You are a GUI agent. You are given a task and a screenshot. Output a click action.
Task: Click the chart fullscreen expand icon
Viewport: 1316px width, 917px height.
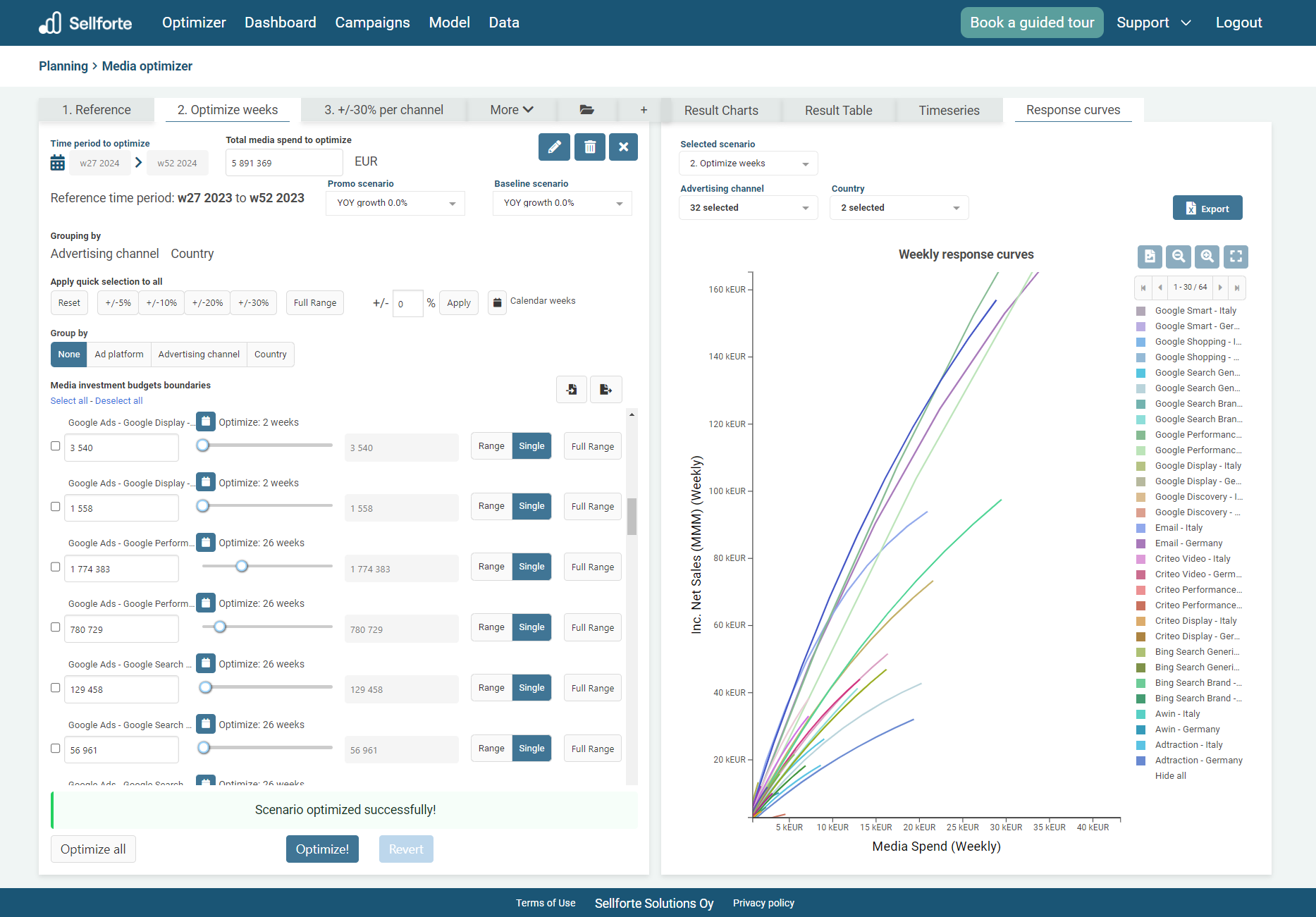point(1236,257)
